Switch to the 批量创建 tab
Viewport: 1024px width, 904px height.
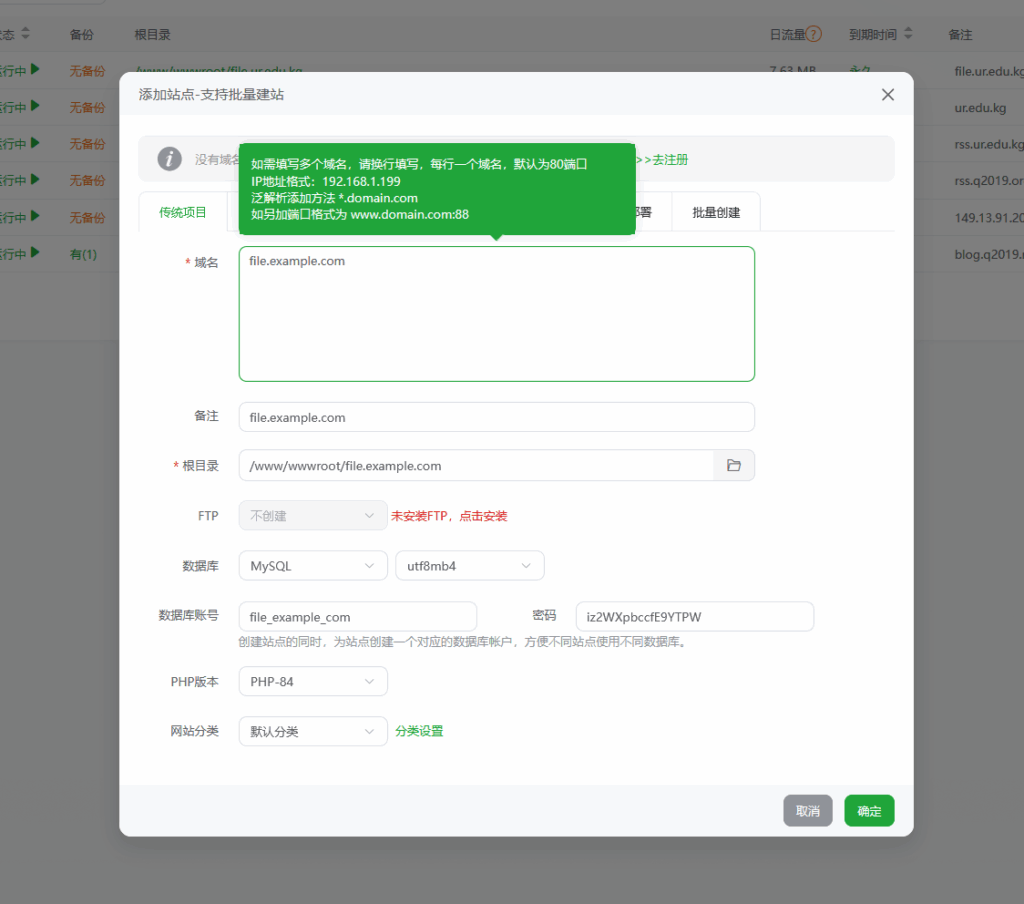tap(716, 213)
